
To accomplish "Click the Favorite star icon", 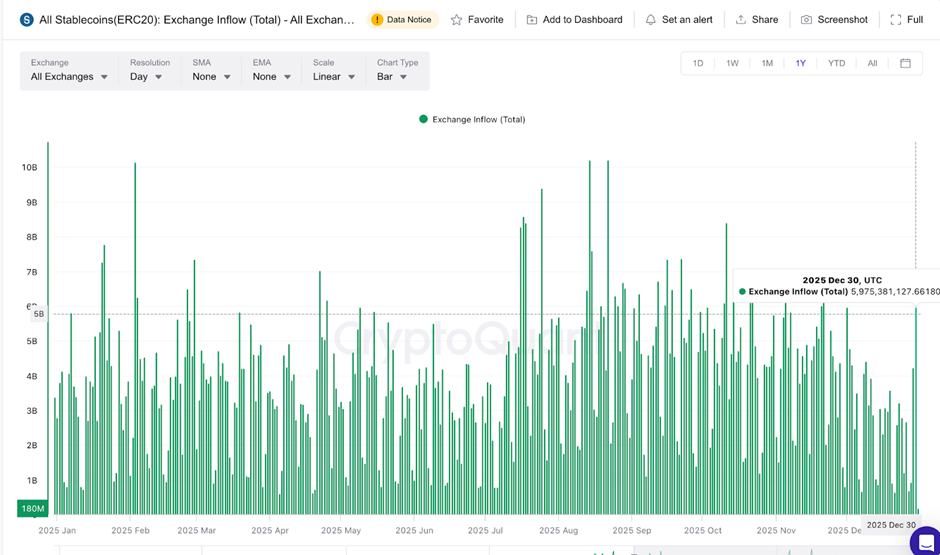I will 457,20.
